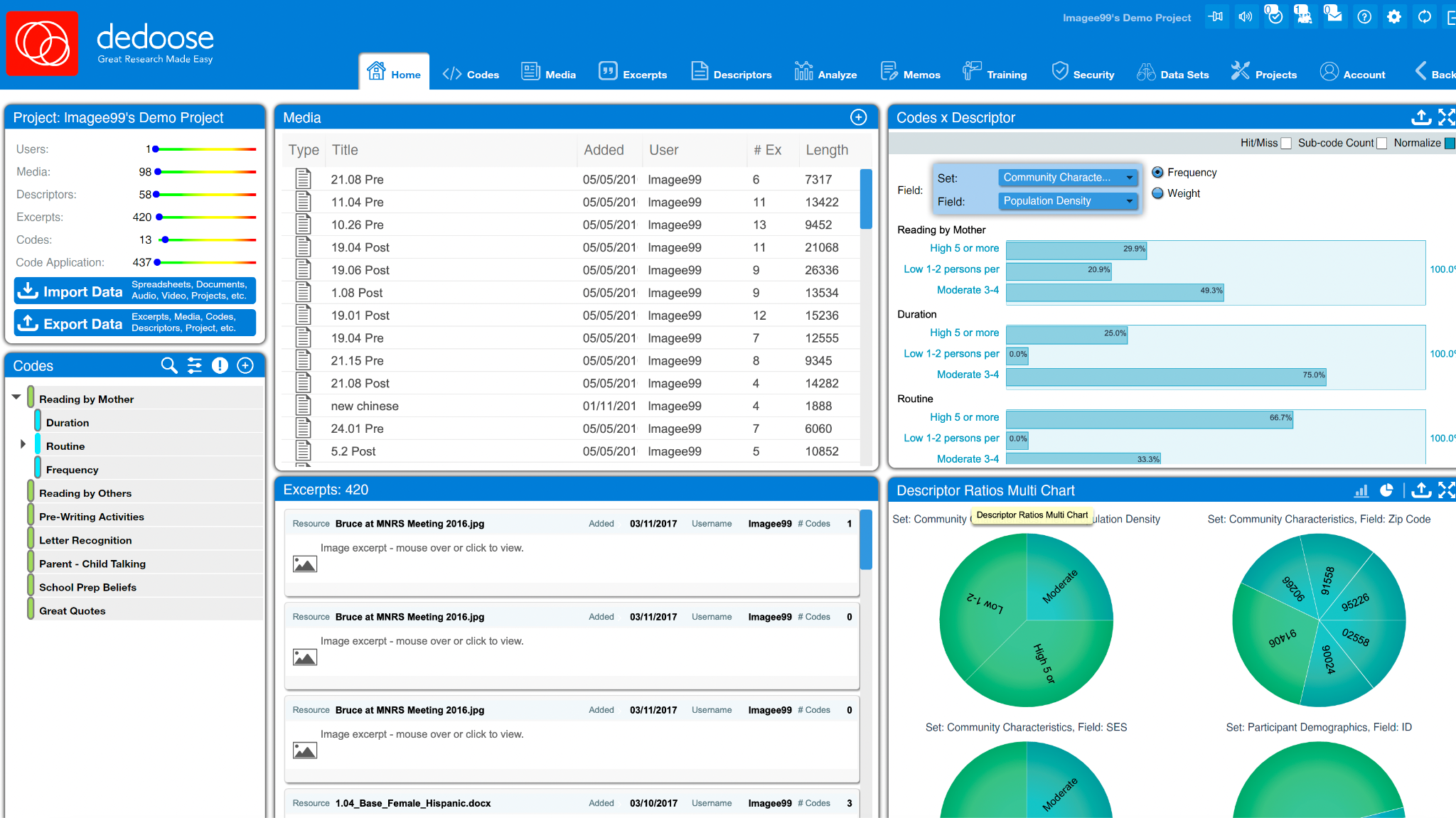Open settings gear icon
This screenshot has width=1456, height=818.
click(1394, 17)
